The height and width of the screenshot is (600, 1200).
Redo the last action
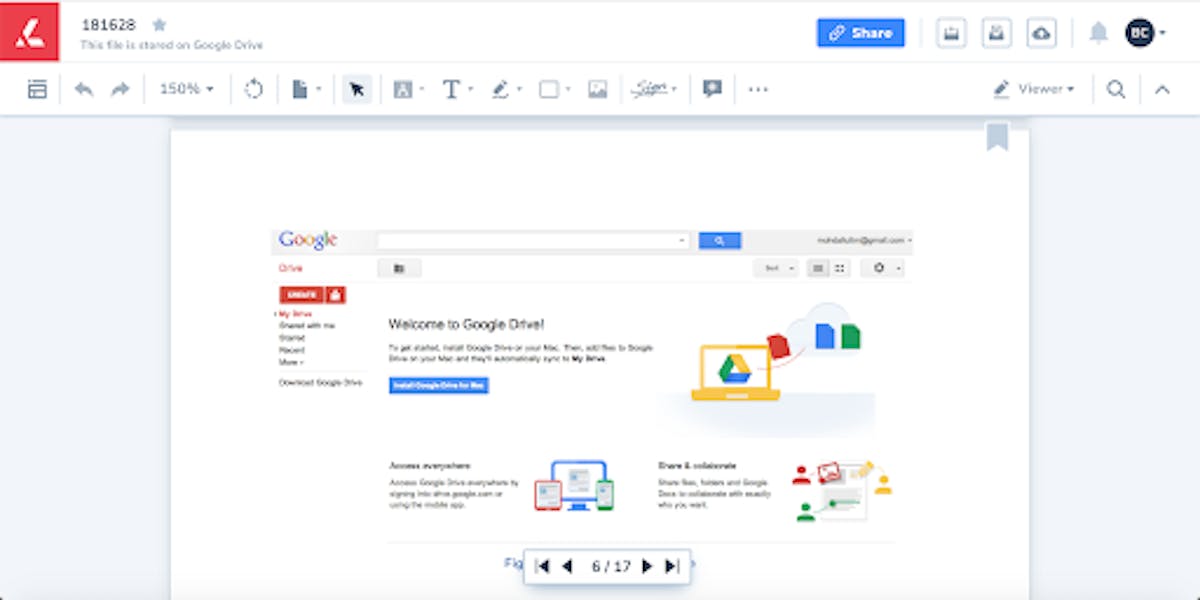(x=120, y=89)
